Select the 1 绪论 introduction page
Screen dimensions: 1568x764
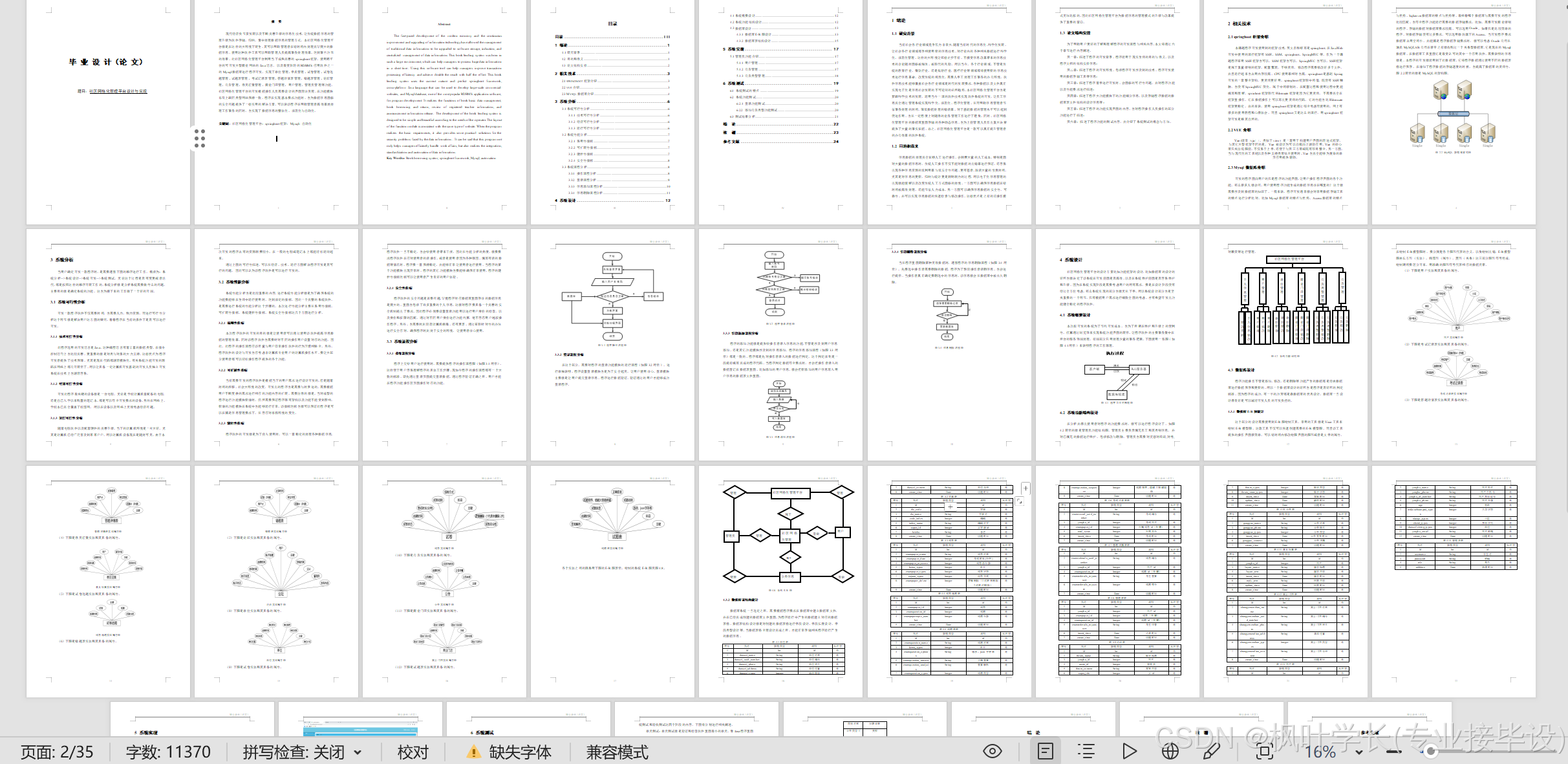click(949, 112)
